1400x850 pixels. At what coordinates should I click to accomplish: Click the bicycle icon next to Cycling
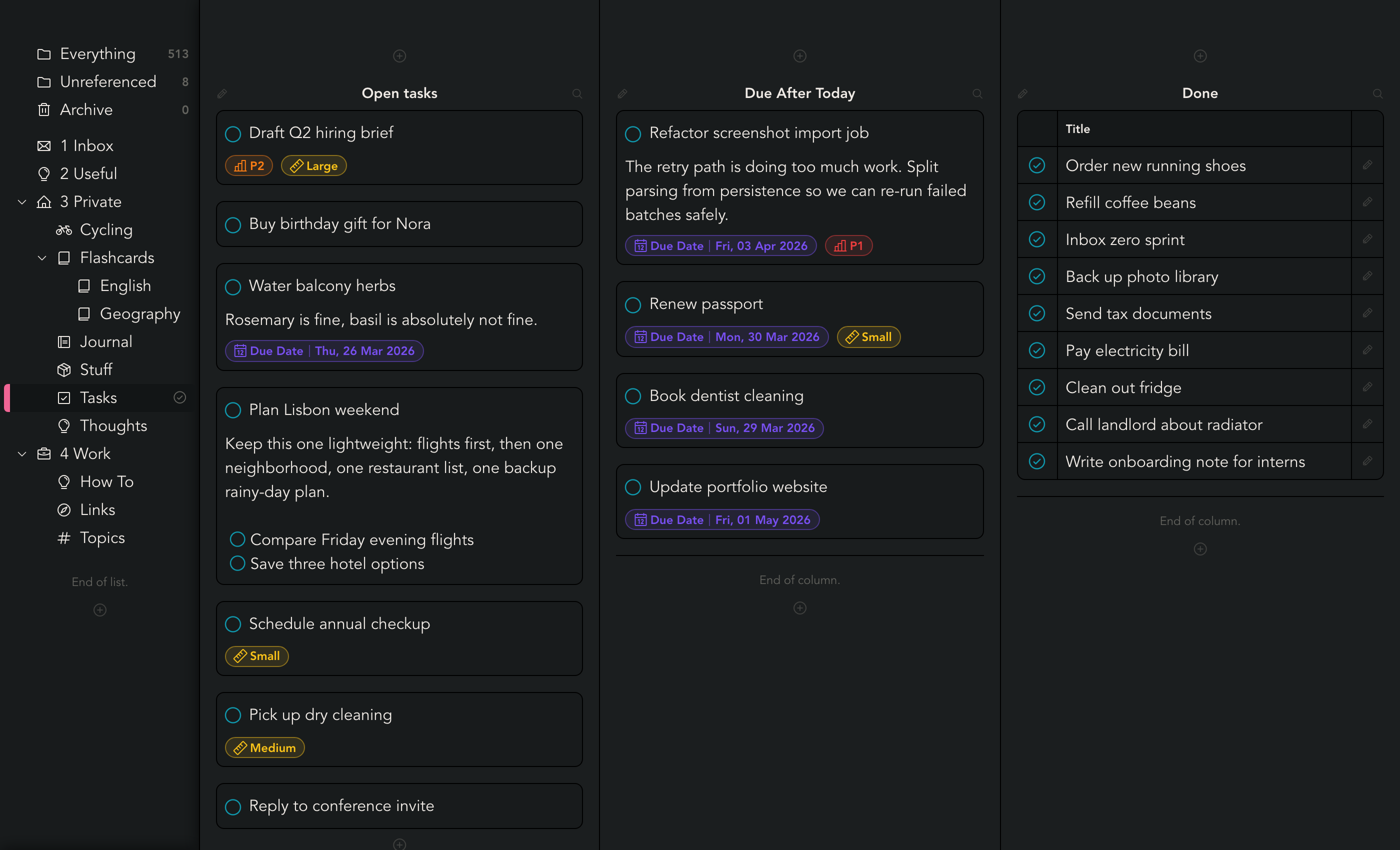63,229
